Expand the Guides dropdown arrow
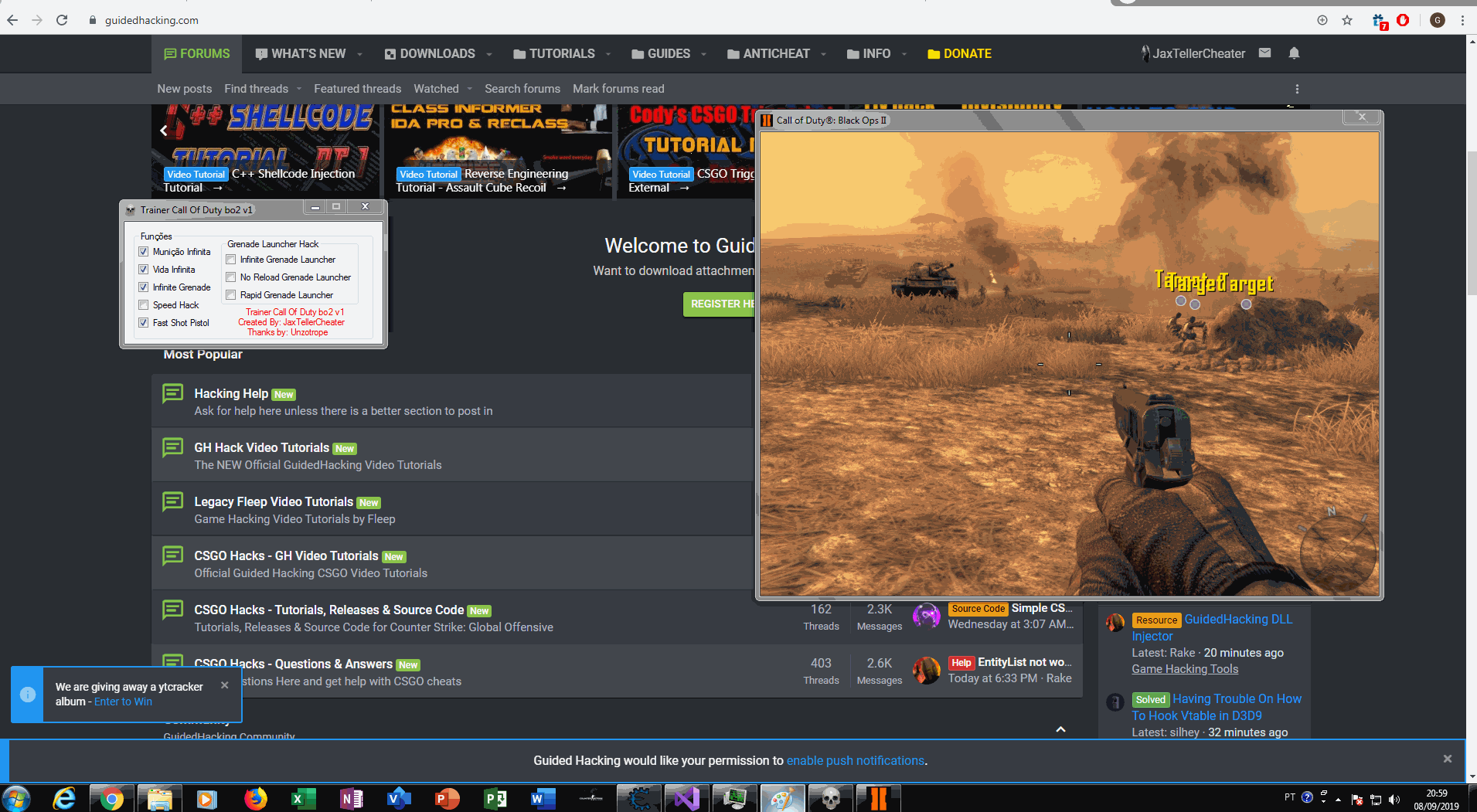Image resolution: width=1477 pixels, height=812 pixels. tap(704, 54)
